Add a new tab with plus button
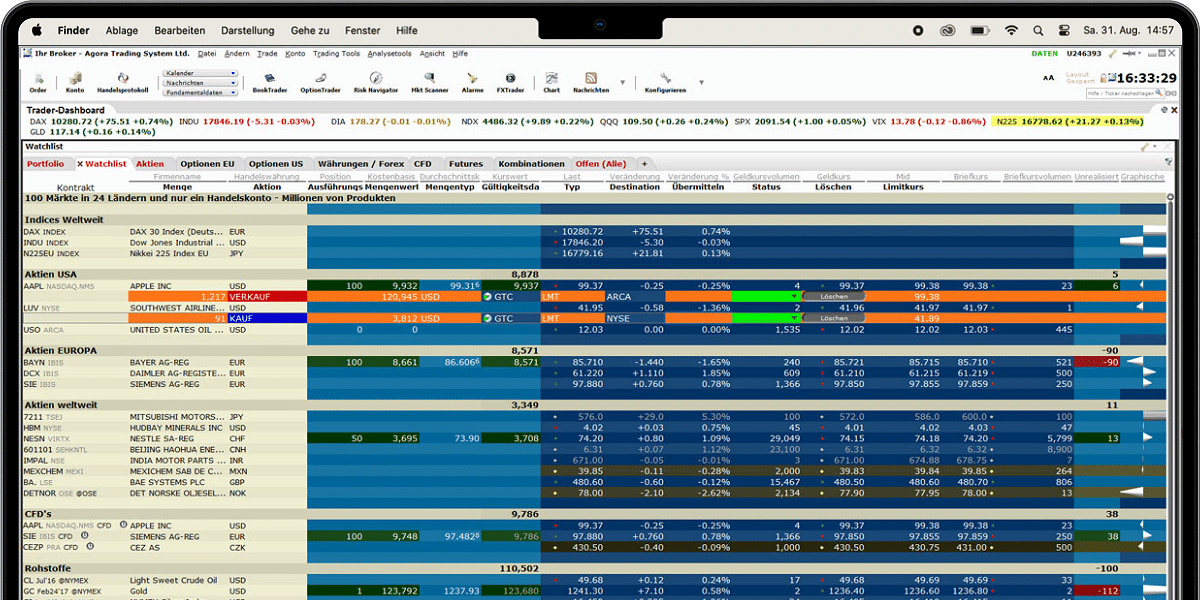1200x600 pixels. tap(644, 164)
